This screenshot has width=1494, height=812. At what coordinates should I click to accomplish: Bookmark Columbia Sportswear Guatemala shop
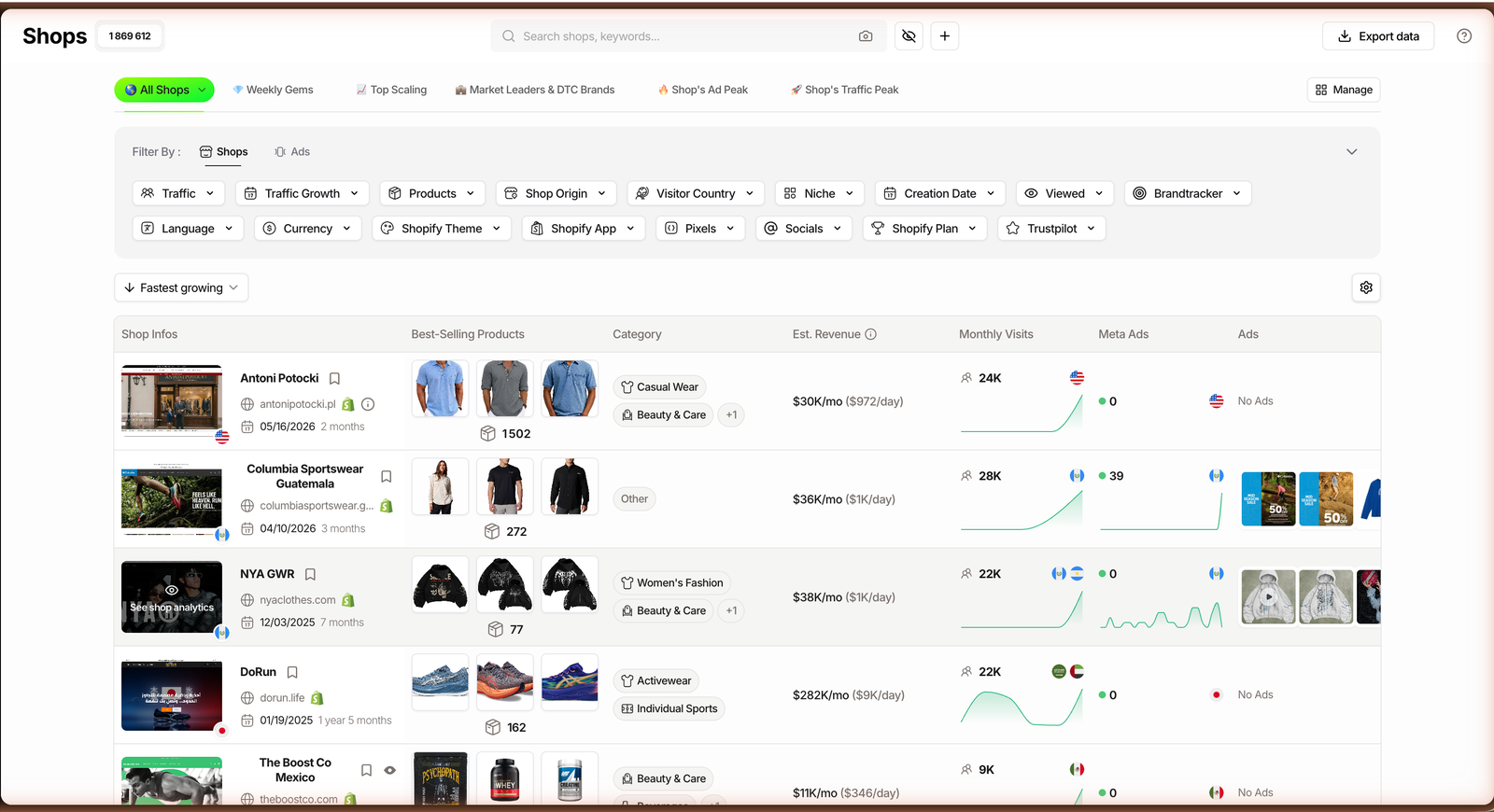386,477
